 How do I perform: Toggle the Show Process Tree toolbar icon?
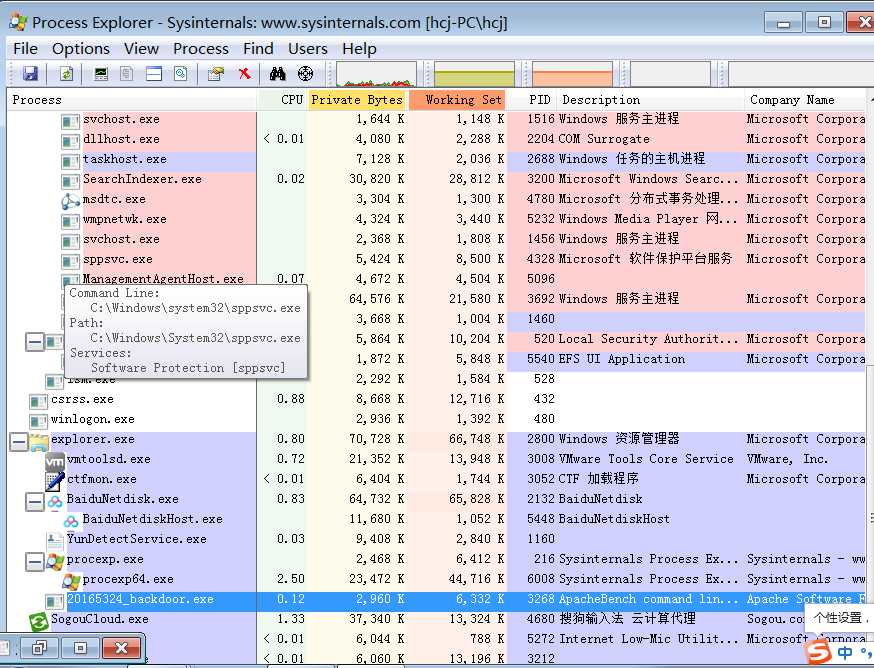click(127, 74)
